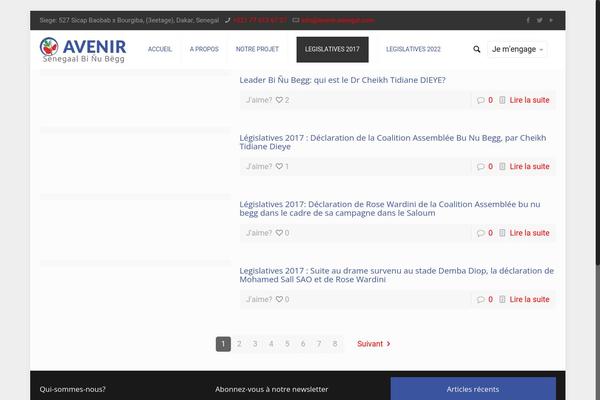Open comments icon for Dr Cheikh Tidiane DIEYE article
600x400 pixels.
point(481,100)
